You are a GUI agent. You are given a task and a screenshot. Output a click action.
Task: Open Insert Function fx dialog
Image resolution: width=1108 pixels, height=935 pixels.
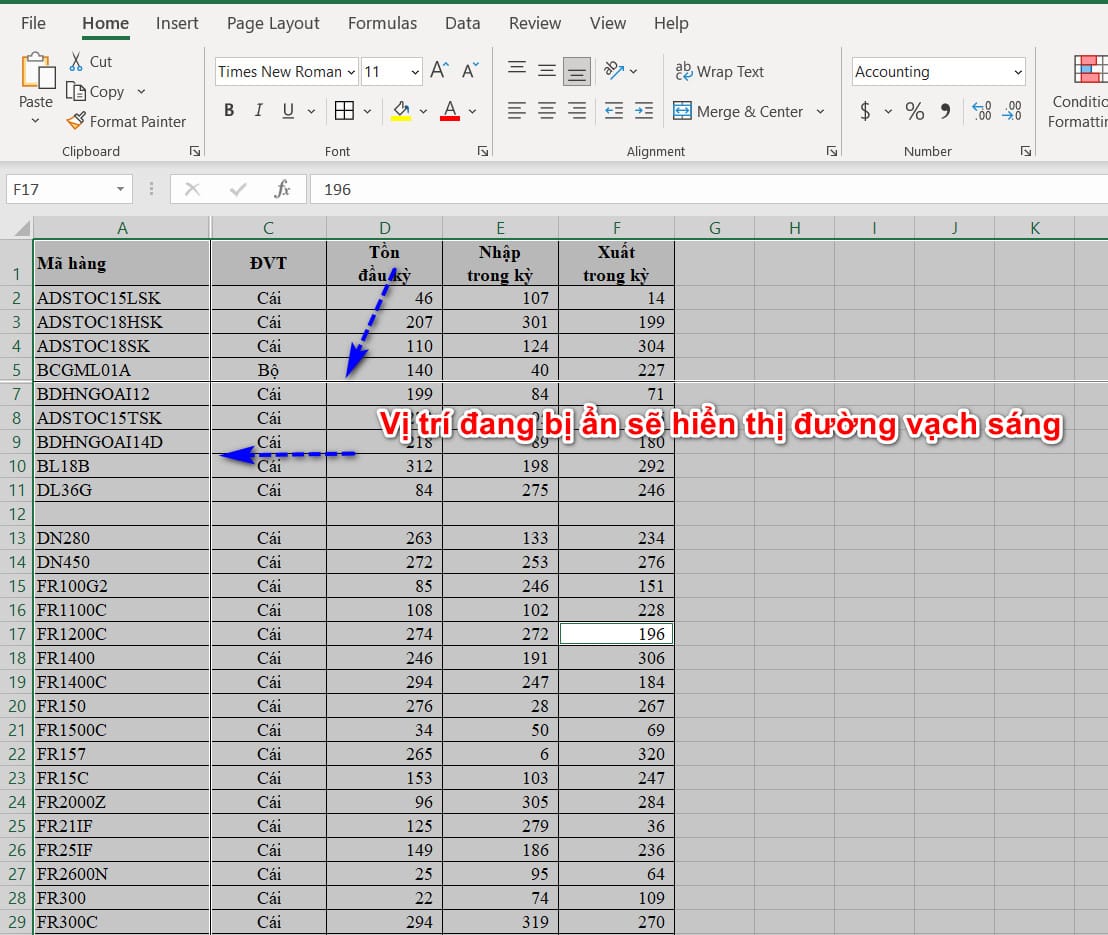point(283,189)
